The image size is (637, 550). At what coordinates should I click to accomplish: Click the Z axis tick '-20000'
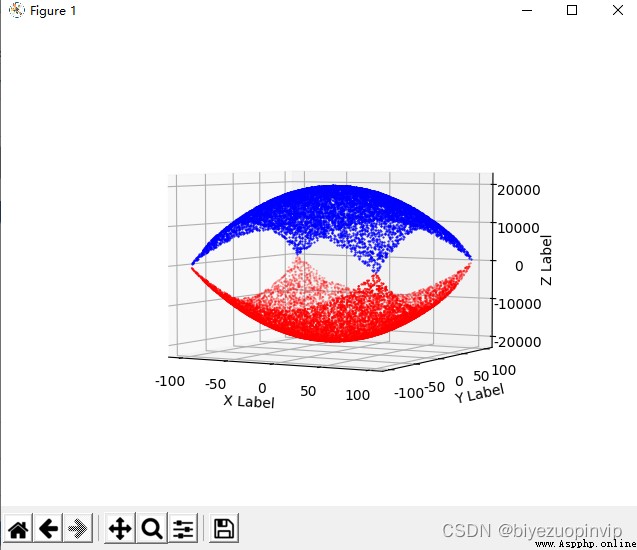[517, 342]
